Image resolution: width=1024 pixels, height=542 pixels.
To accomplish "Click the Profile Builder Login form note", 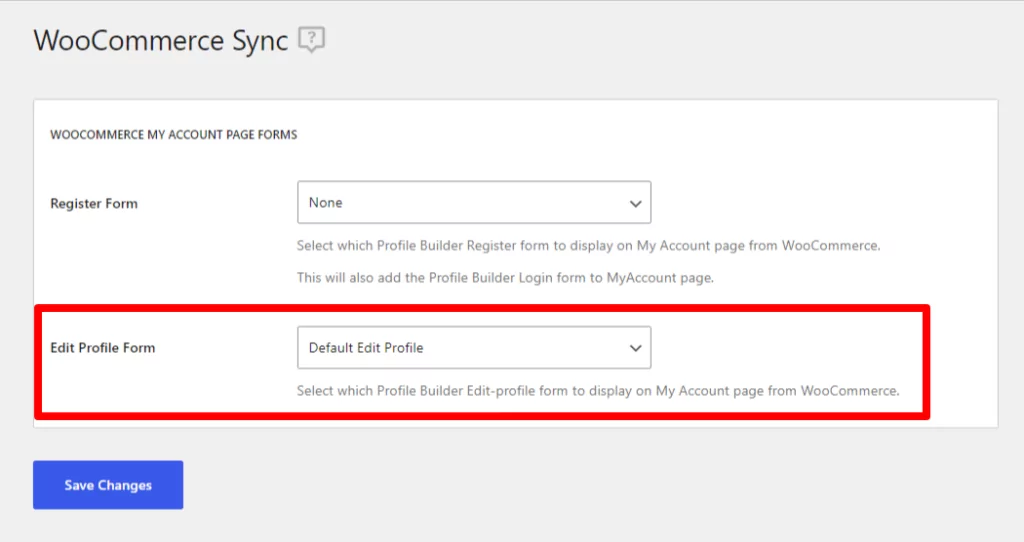I will 505,278.
